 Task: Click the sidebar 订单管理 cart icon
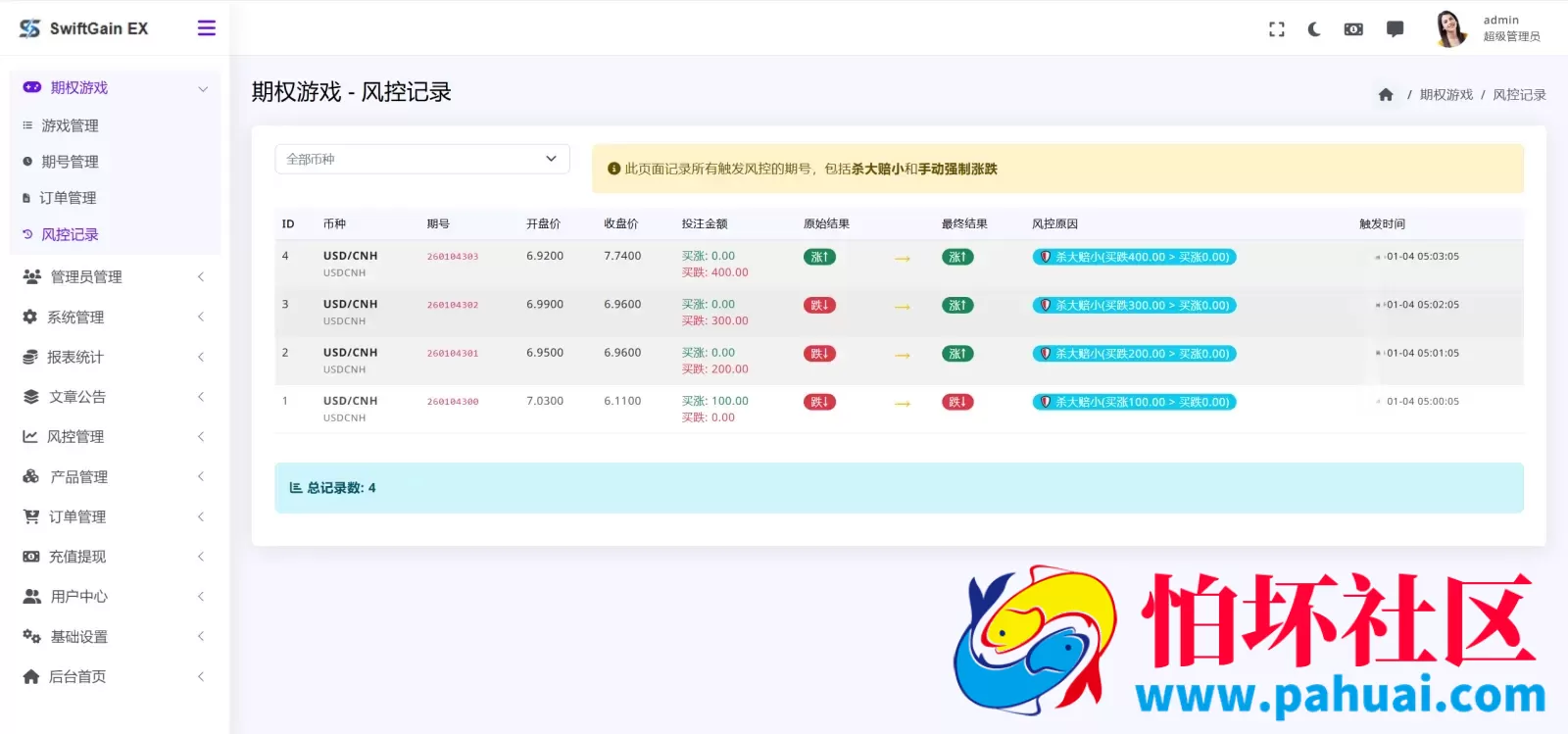31,516
